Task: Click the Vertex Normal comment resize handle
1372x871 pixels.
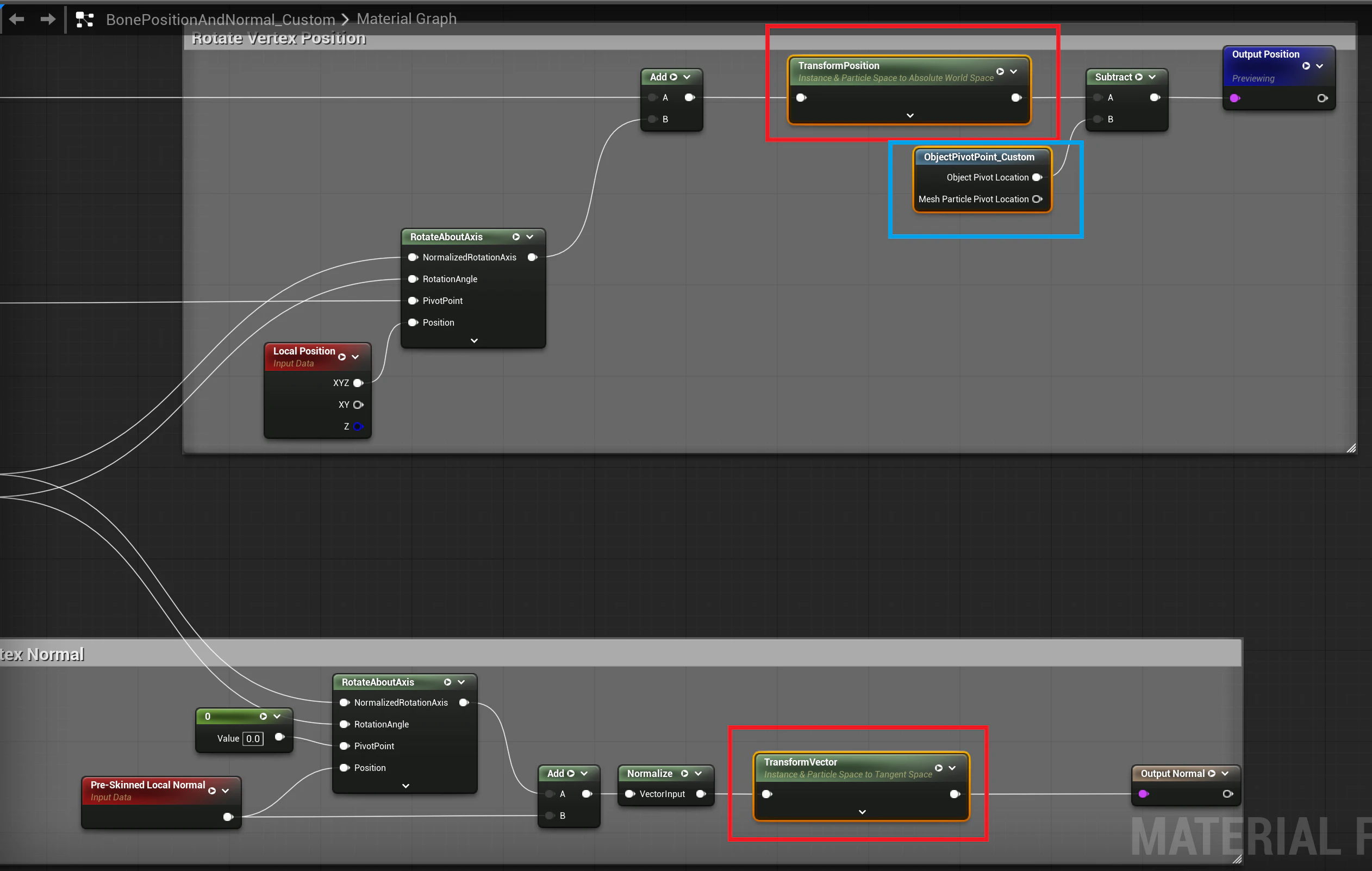Action: coord(1237,859)
